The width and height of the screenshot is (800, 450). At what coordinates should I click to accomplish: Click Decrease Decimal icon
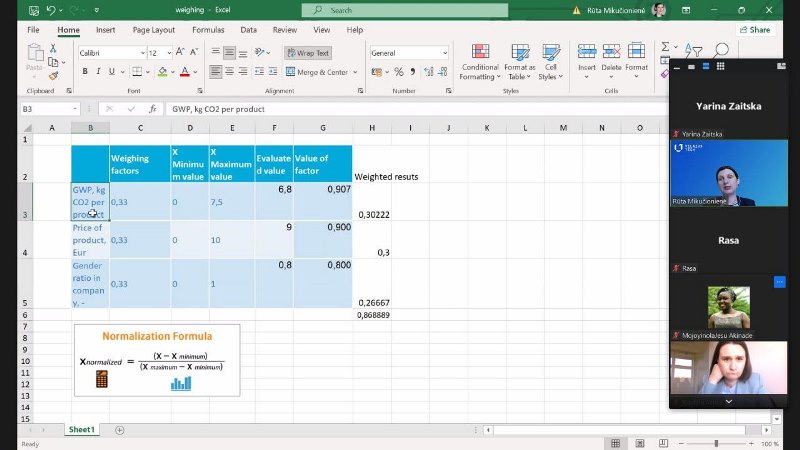(x=442, y=72)
